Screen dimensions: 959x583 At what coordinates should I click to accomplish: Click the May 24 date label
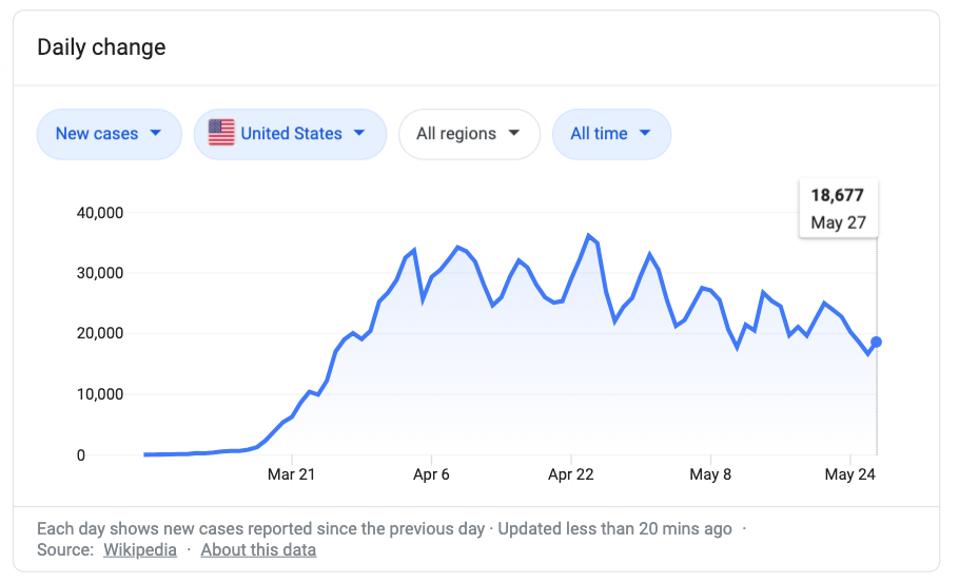pos(850,475)
